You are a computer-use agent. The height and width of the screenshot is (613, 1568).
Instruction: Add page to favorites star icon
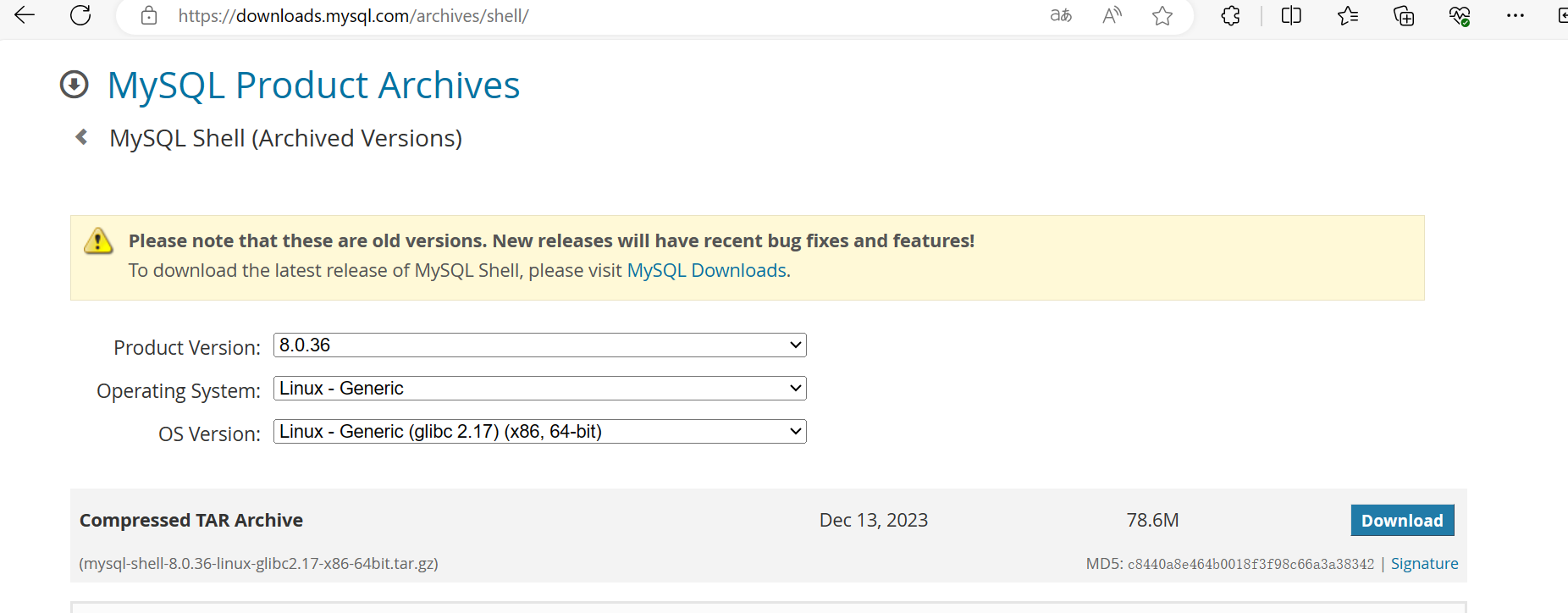coord(1162,15)
